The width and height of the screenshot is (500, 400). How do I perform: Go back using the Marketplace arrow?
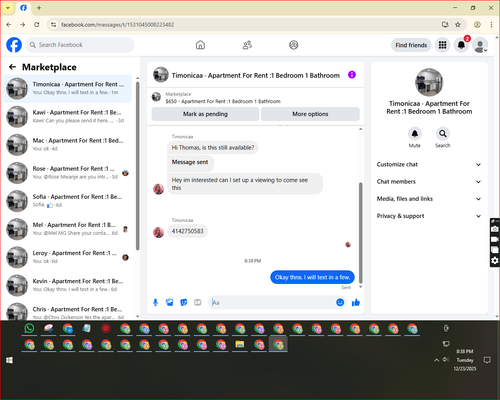(x=12, y=67)
